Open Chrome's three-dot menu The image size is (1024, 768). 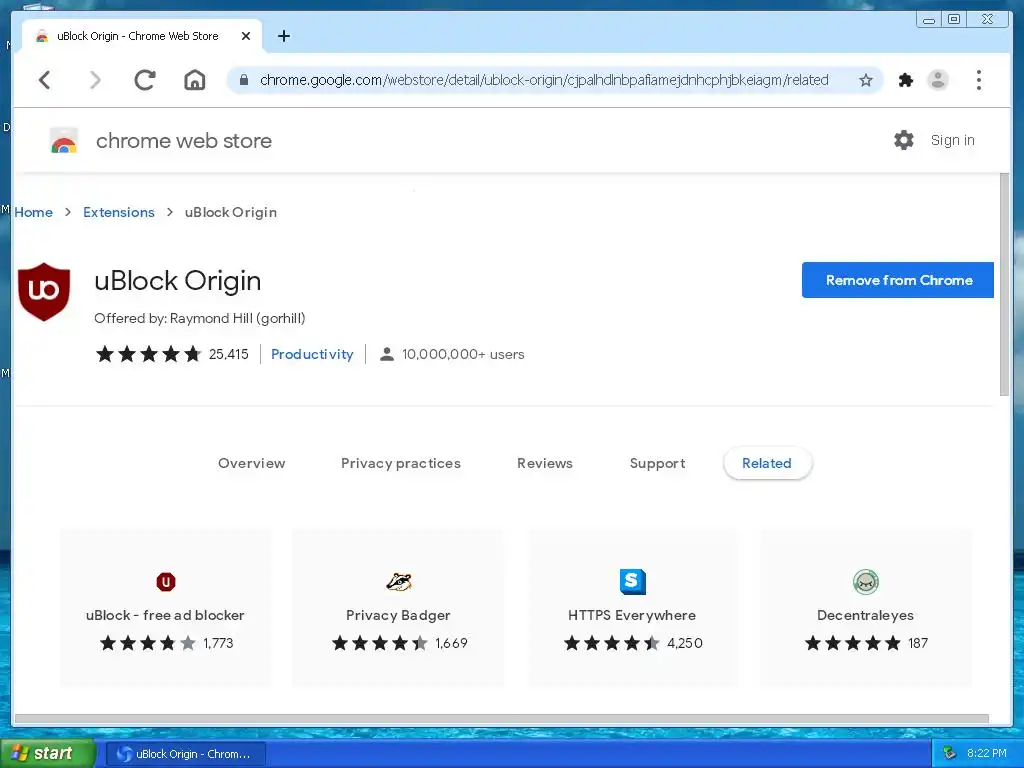(978, 80)
